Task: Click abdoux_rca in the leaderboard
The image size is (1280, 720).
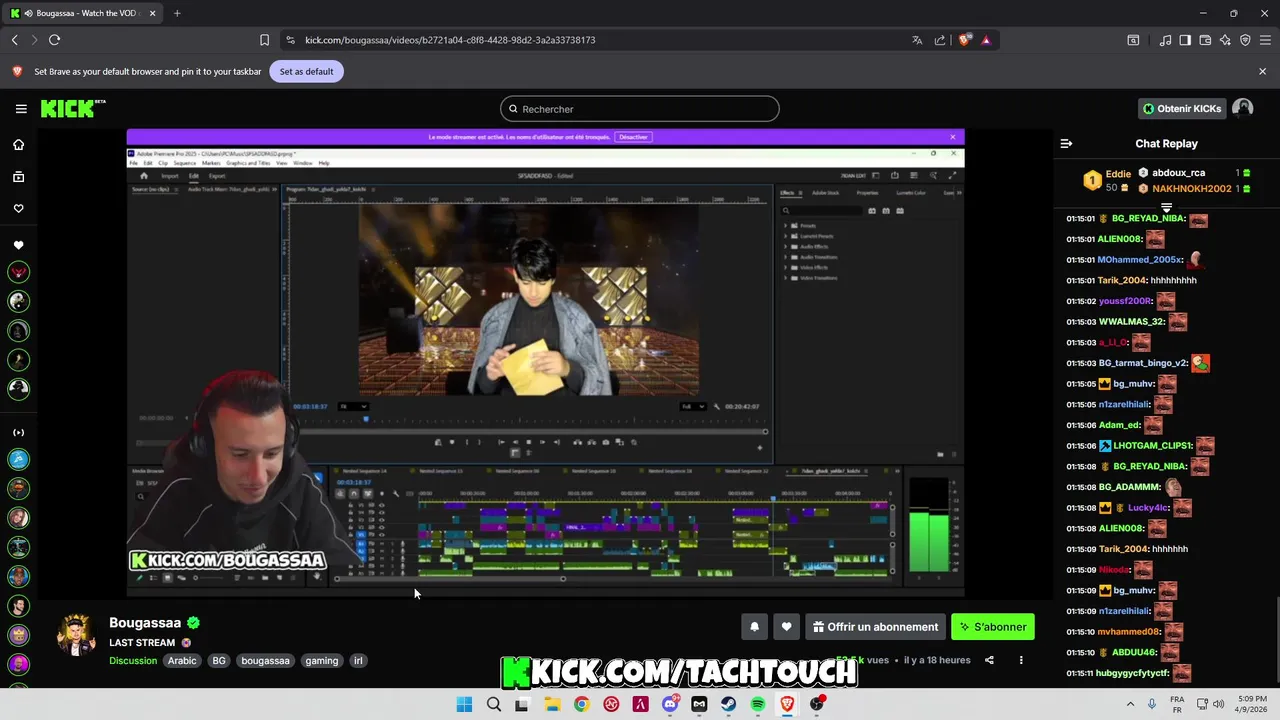Action: point(1178,173)
